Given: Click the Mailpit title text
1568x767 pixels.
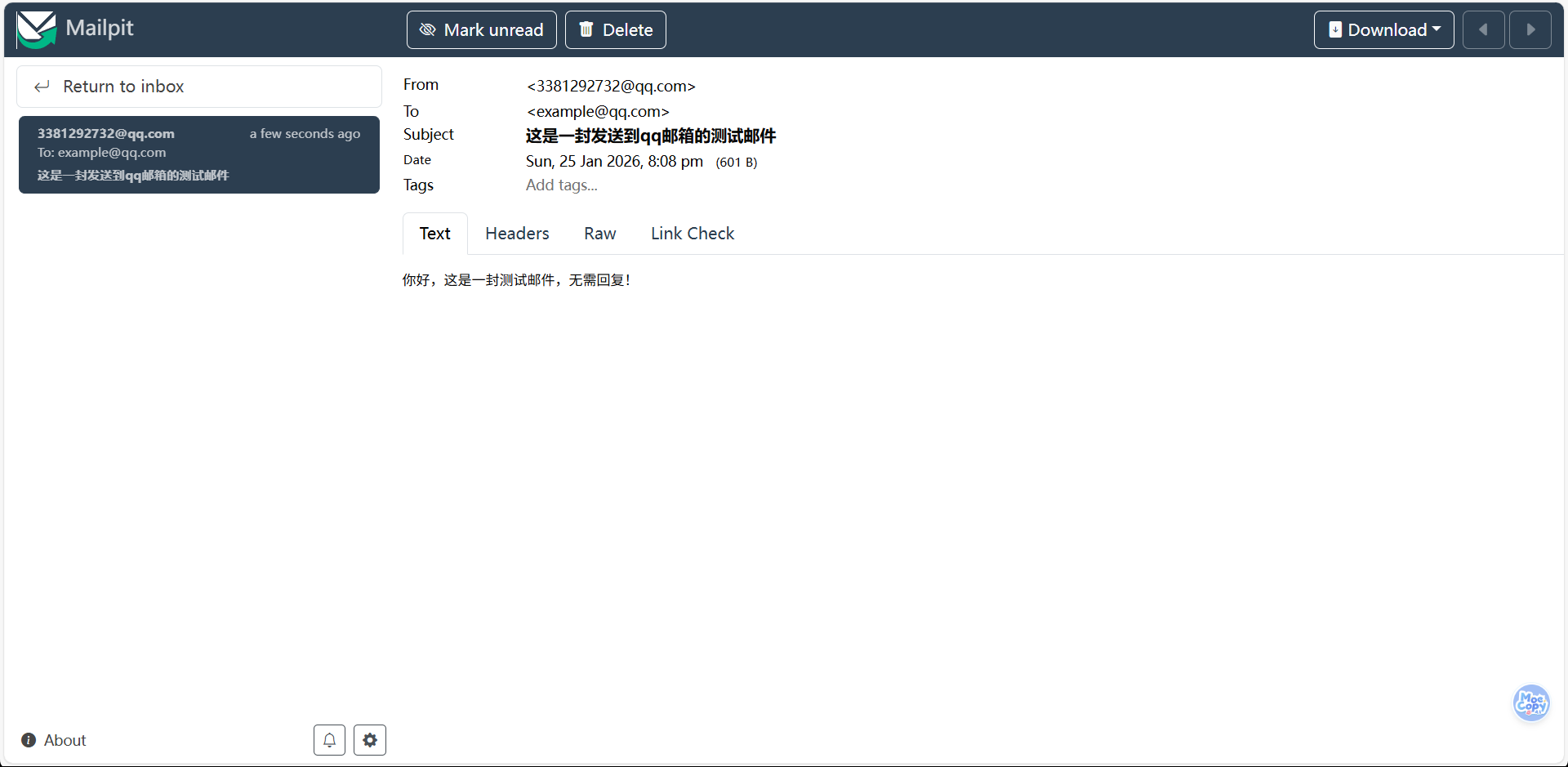Looking at the screenshot, I should tap(99, 28).
